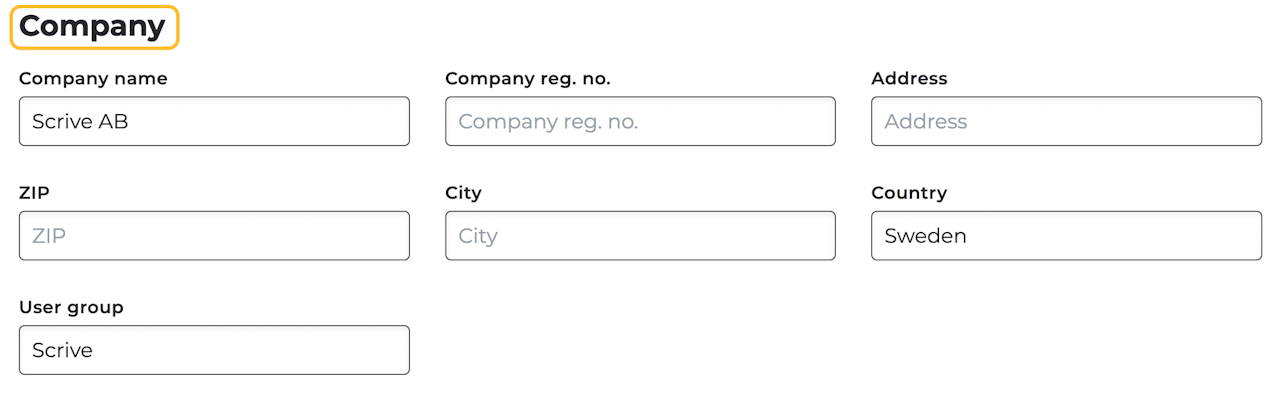Click the "Company name" field label
Image resolution: width=1280 pixels, height=416 pixels.
coord(93,78)
